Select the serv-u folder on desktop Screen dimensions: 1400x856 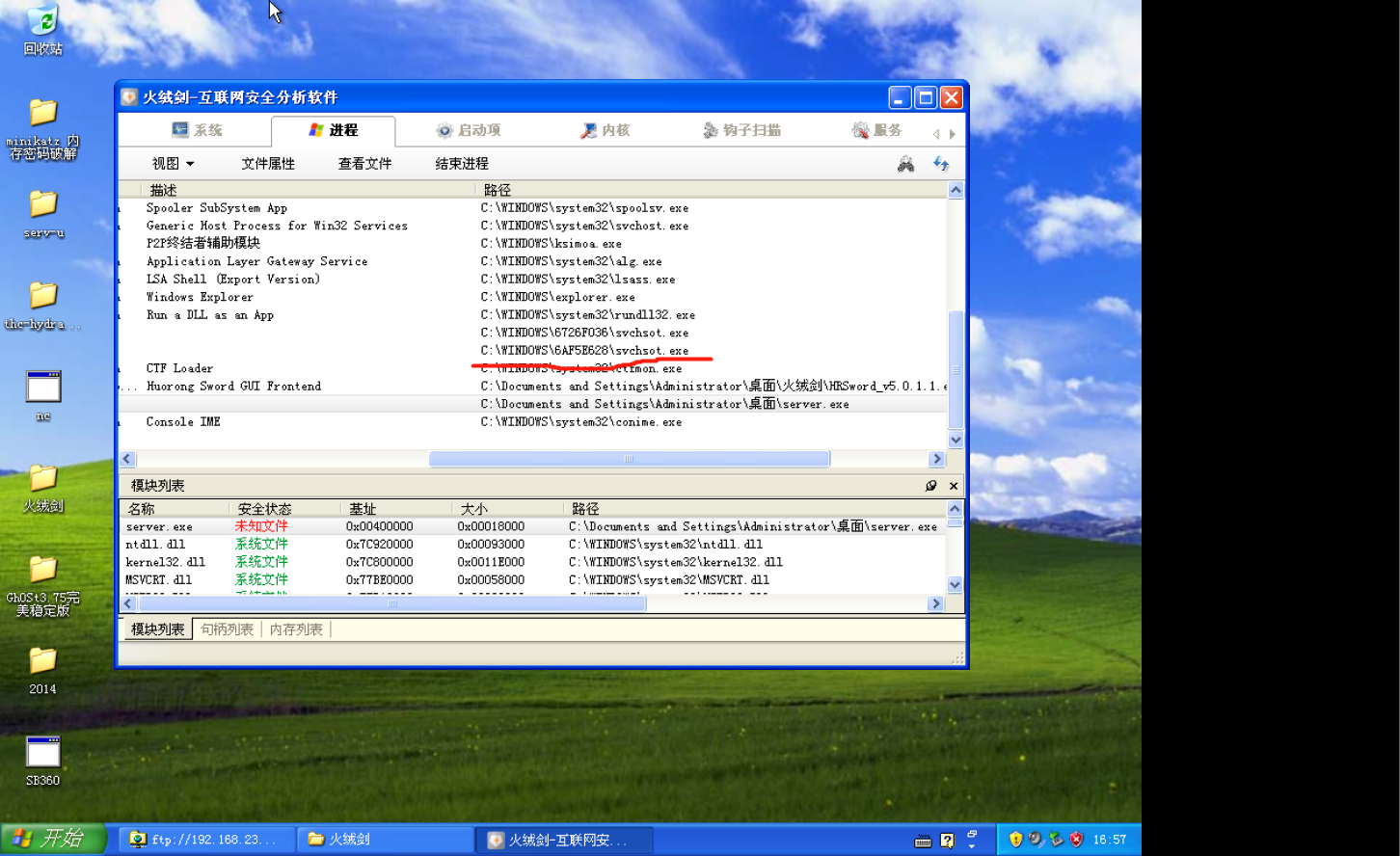click(x=42, y=213)
